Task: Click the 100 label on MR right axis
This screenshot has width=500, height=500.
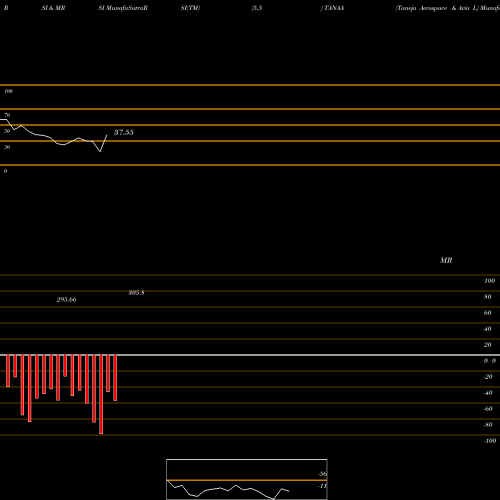Action: tap(489, 281)
